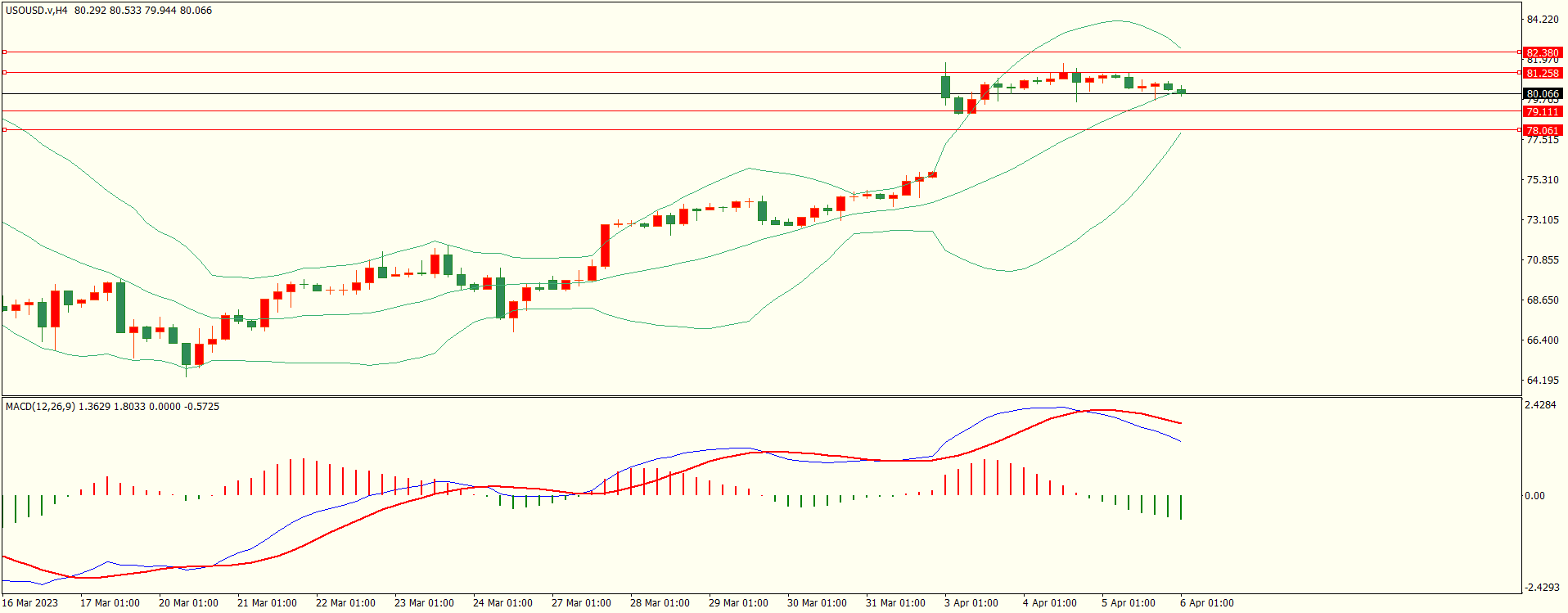Click the 31 Mar 01:00 time label

(895, 603)
